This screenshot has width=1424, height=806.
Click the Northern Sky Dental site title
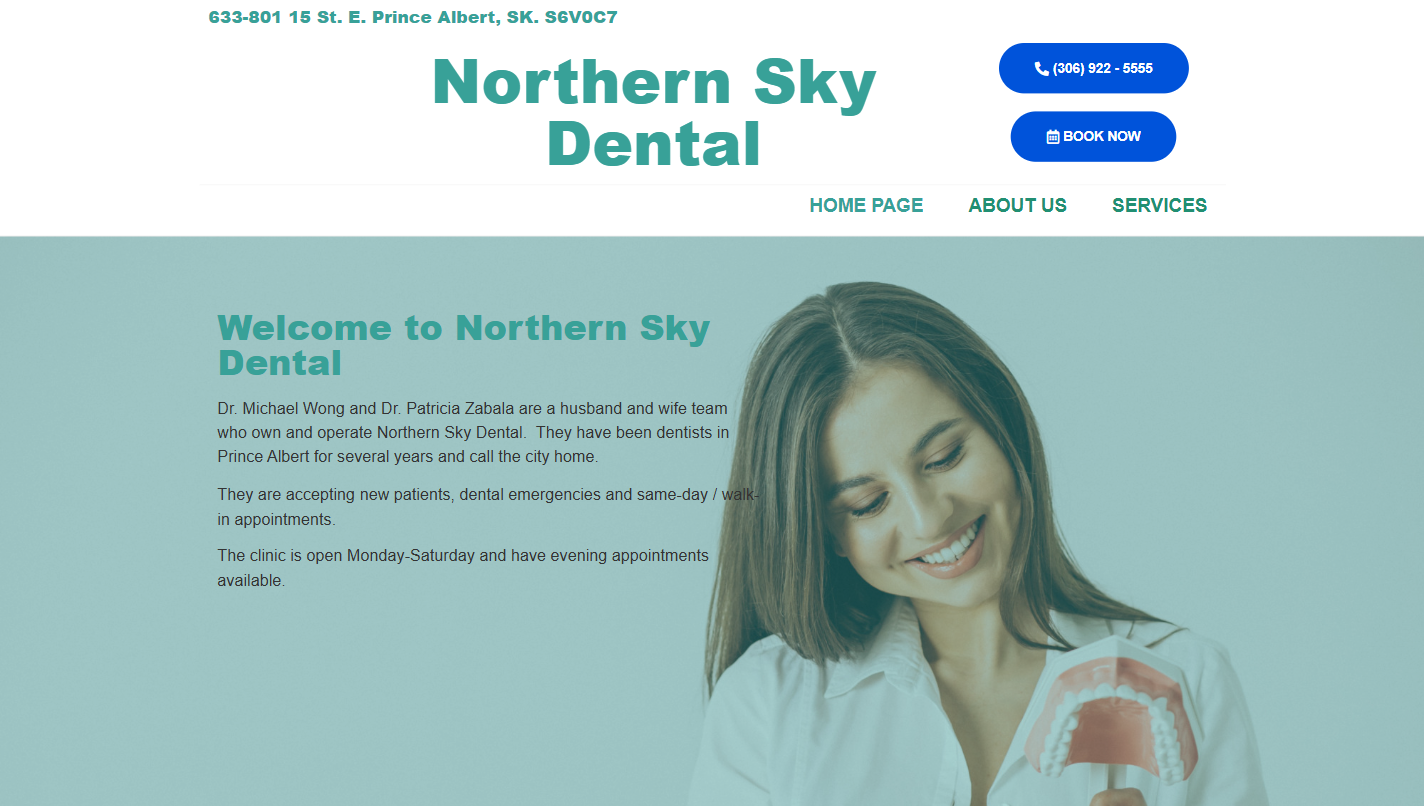654,112
